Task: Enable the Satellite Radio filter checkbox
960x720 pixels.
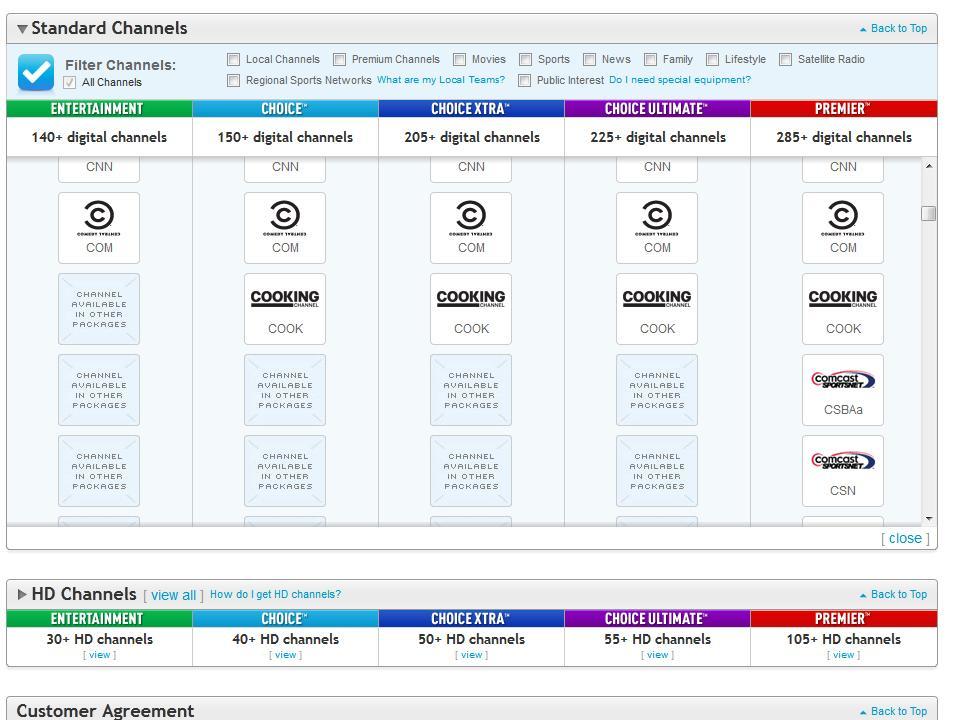Action: (786, 59)
